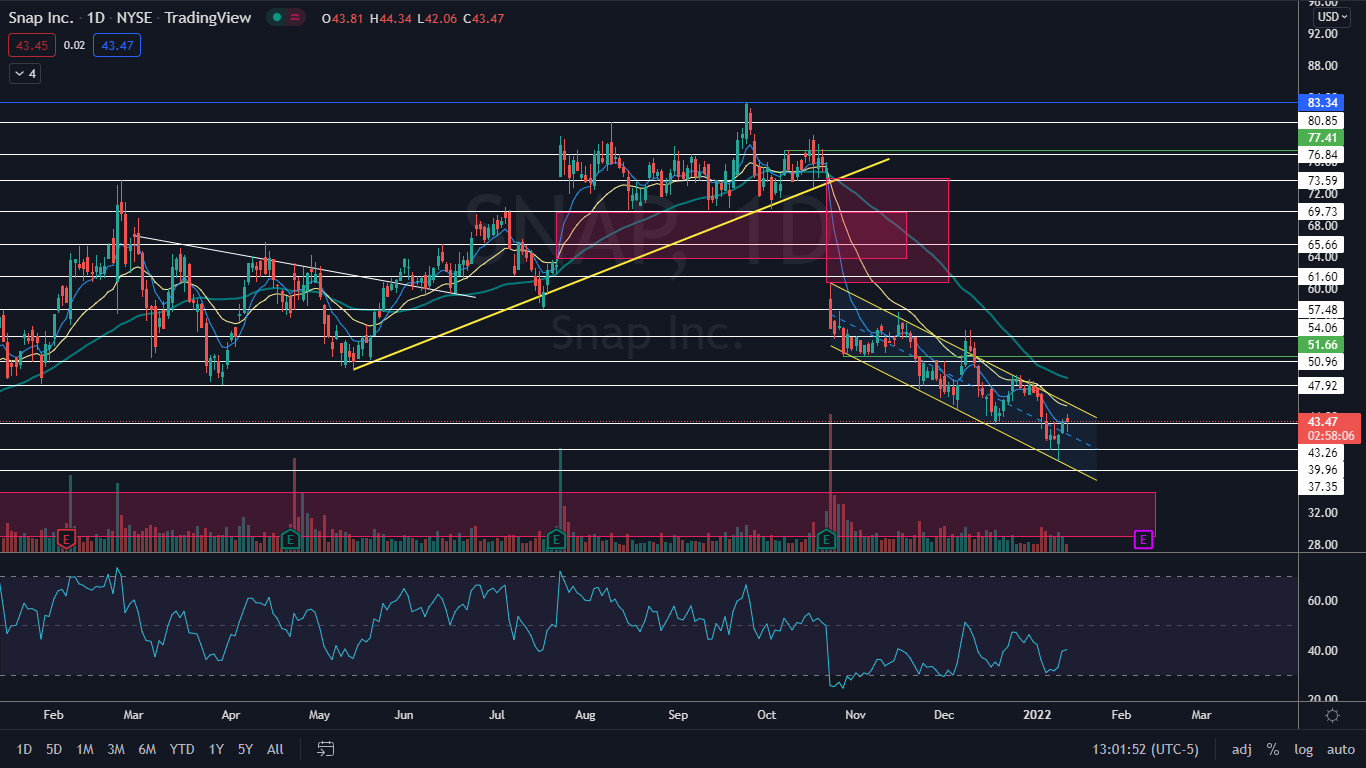Viewport: 1366px width, 768px height.
Task: Select the YTD time range
Action: click(182, 748)
